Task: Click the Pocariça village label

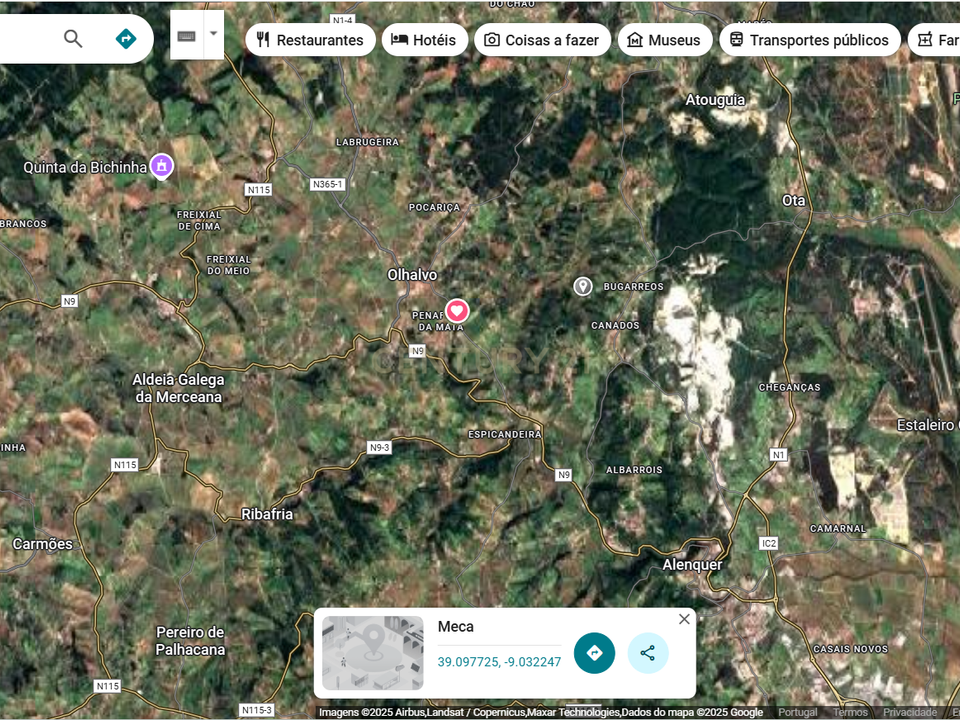Action: coord(435,208)
